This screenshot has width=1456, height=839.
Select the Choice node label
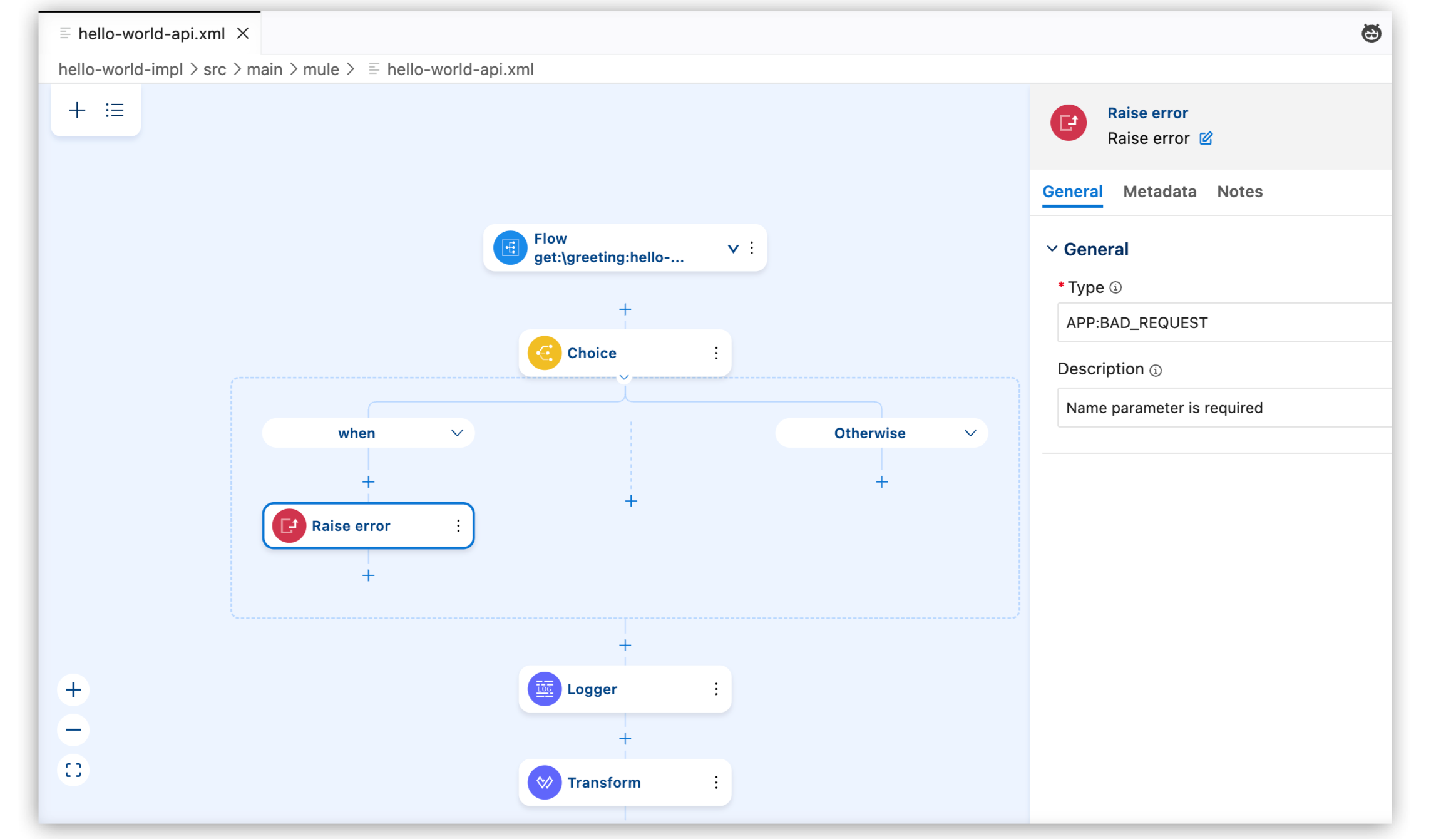[592, 353]
